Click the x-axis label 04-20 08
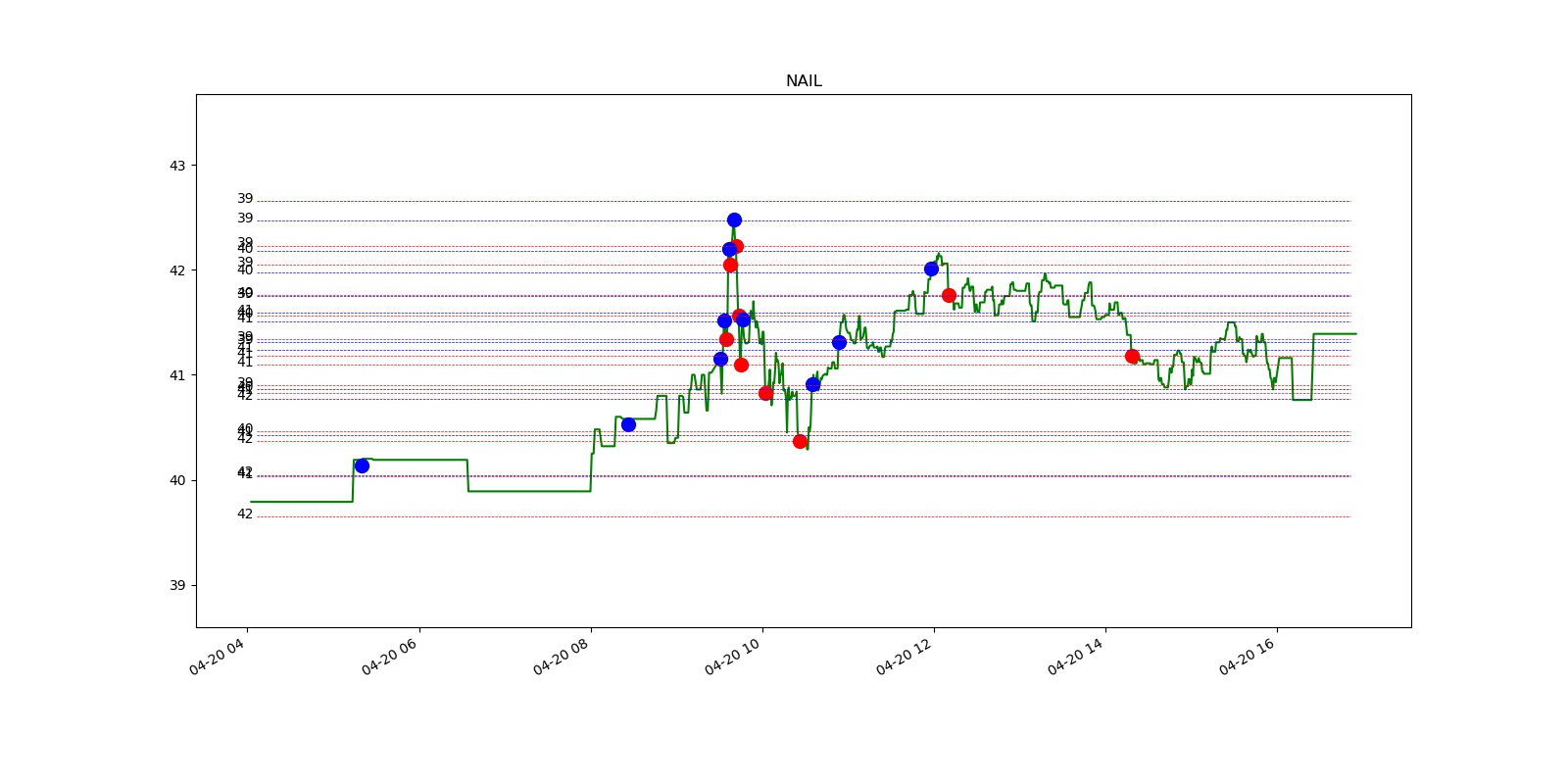Viewport: 1568px width, 784px height. pos(561,657)
